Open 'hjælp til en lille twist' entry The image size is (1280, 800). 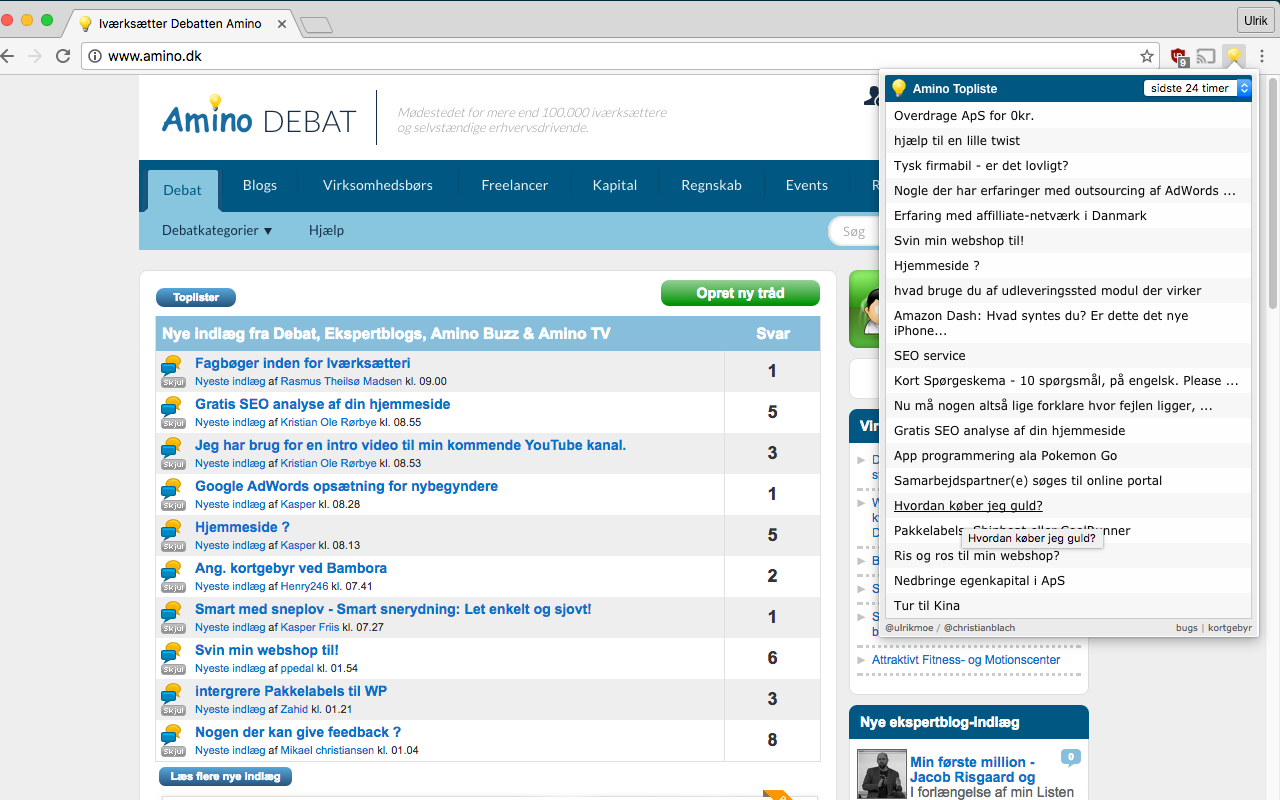click(x=957, y=140)
